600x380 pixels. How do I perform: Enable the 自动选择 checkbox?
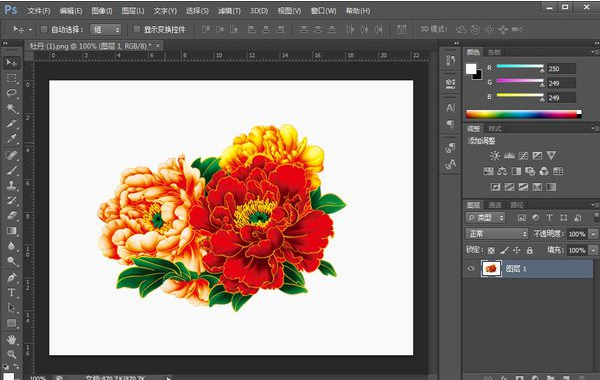click(44, 29)
